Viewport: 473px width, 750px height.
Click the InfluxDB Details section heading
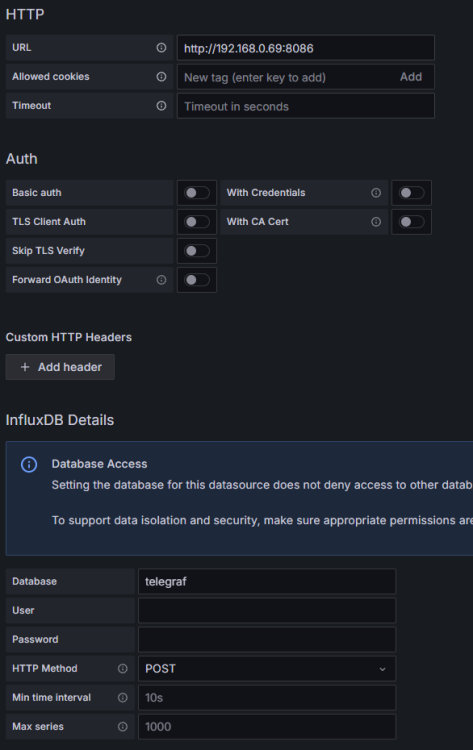[60, 420]
